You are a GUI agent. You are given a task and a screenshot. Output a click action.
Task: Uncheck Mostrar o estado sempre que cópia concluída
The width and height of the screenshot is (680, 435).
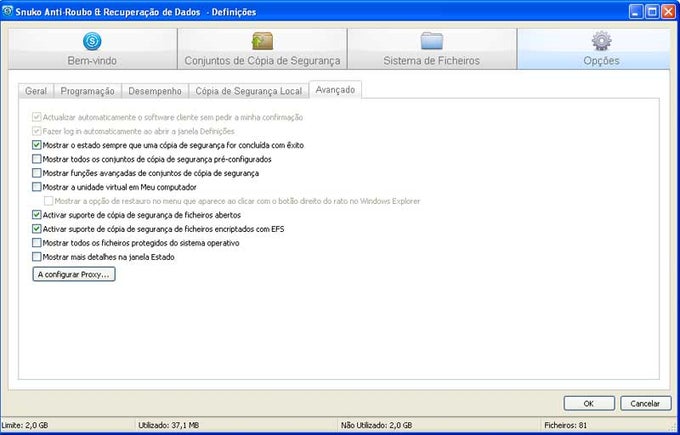(x=37, y=145)
